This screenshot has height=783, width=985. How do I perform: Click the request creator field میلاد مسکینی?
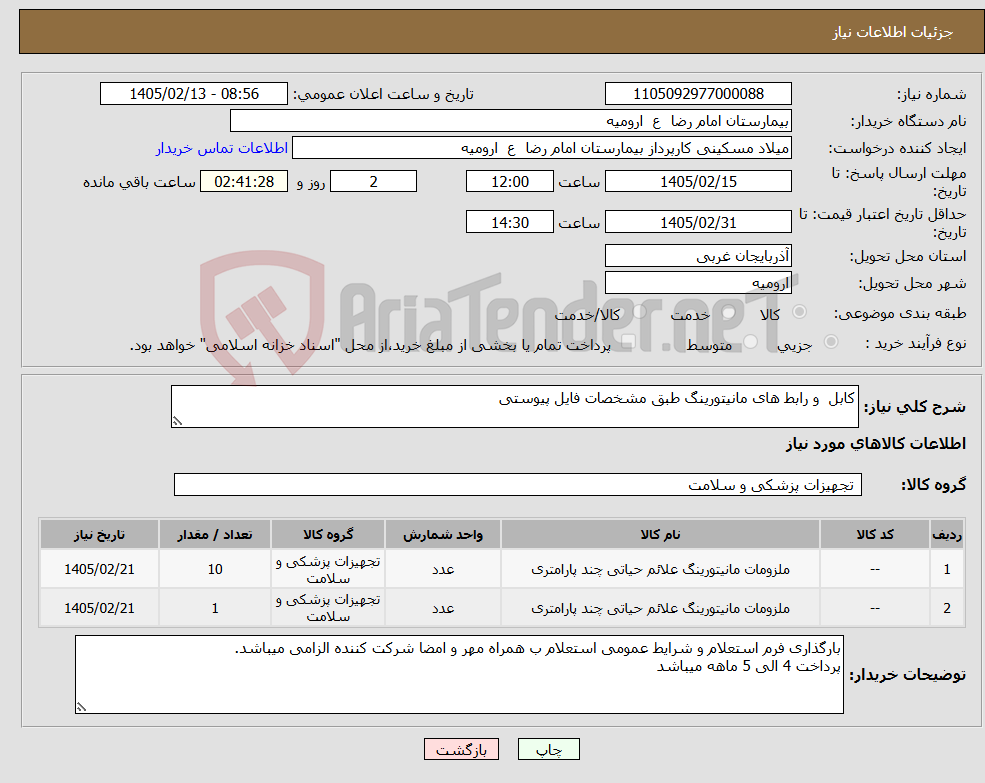coord(541,148)
